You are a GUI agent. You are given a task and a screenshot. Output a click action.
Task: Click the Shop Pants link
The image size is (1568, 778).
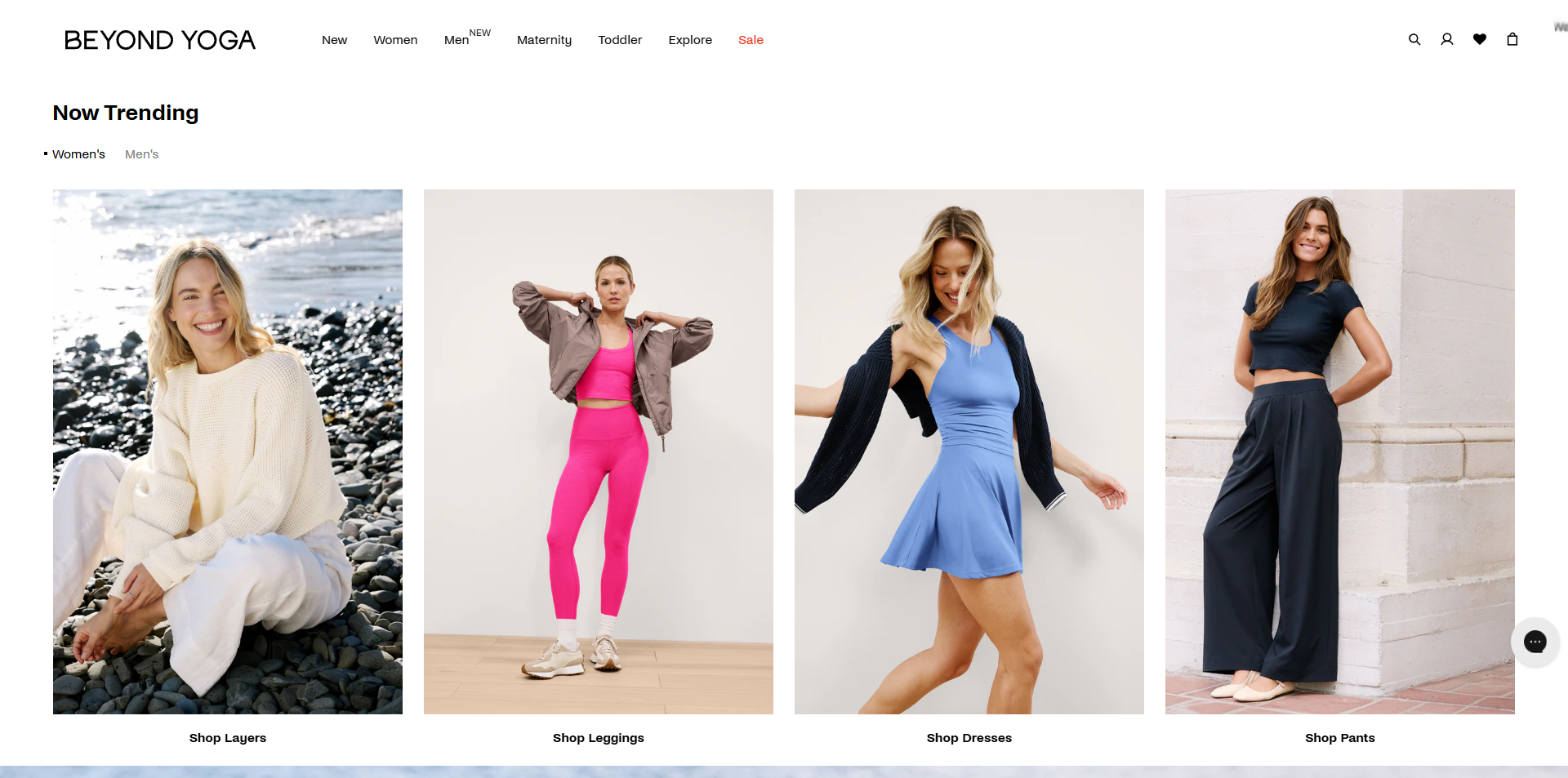click(x=1339, y=738)
